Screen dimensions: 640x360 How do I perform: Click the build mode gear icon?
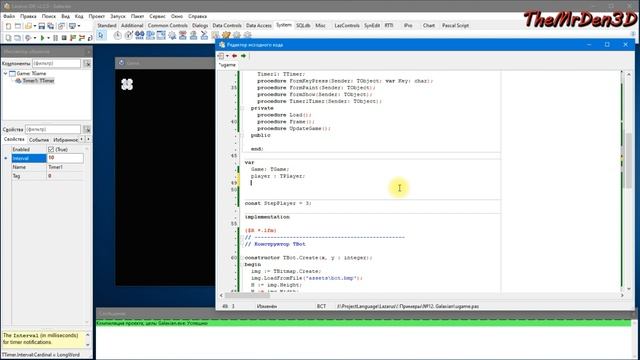click(27, 38)
